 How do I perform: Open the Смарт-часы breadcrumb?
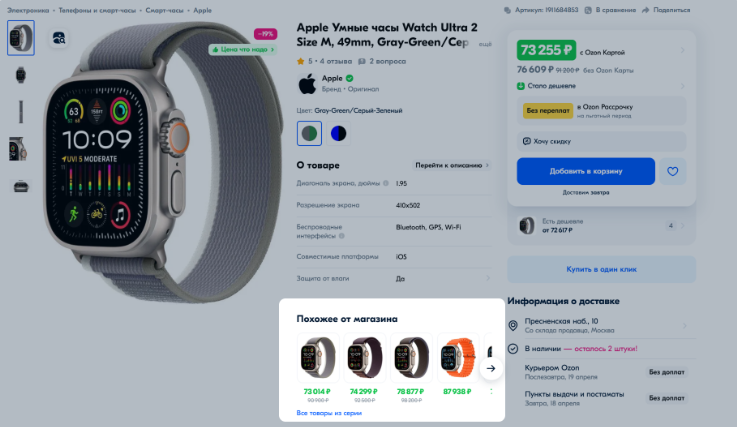(x=165, y=10)
